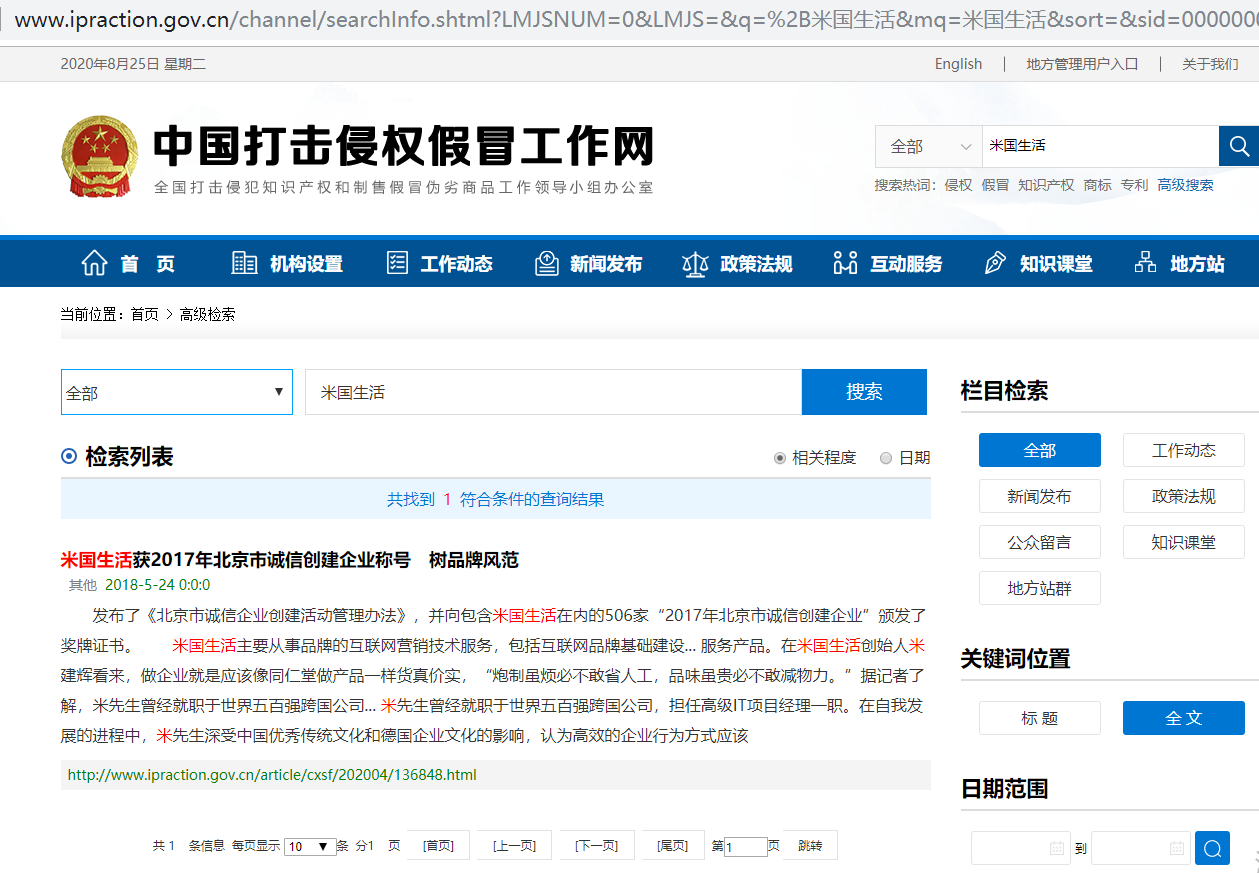The height and width of the screenshot is (873, 1259).
Task: Set keyword position to 标题
Action: coord(1040,718)
